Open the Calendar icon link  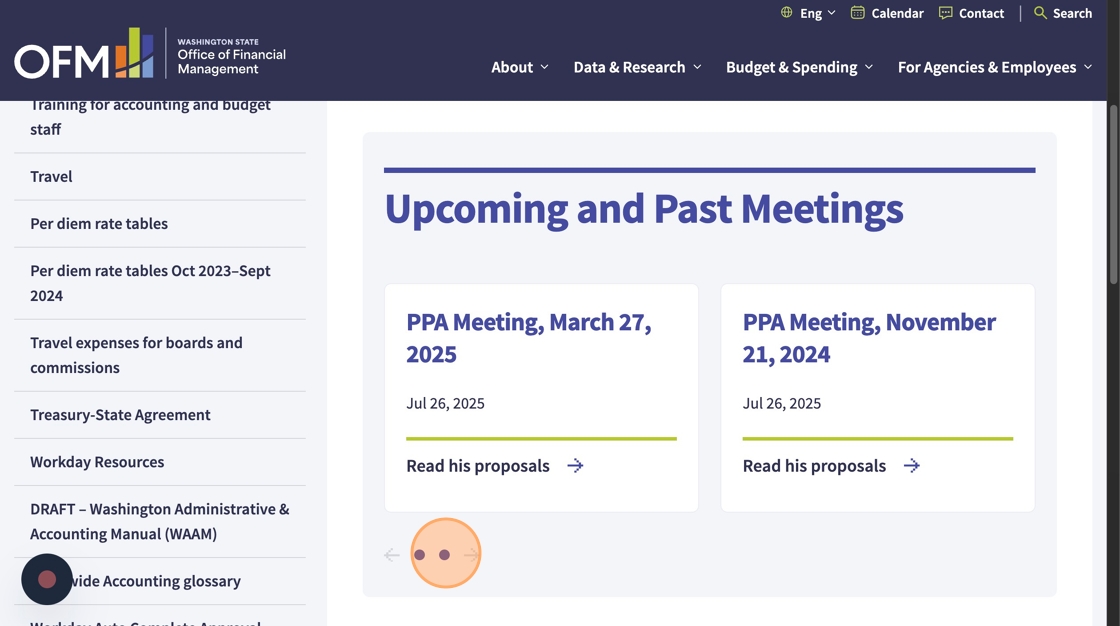[x=857, y=13]
